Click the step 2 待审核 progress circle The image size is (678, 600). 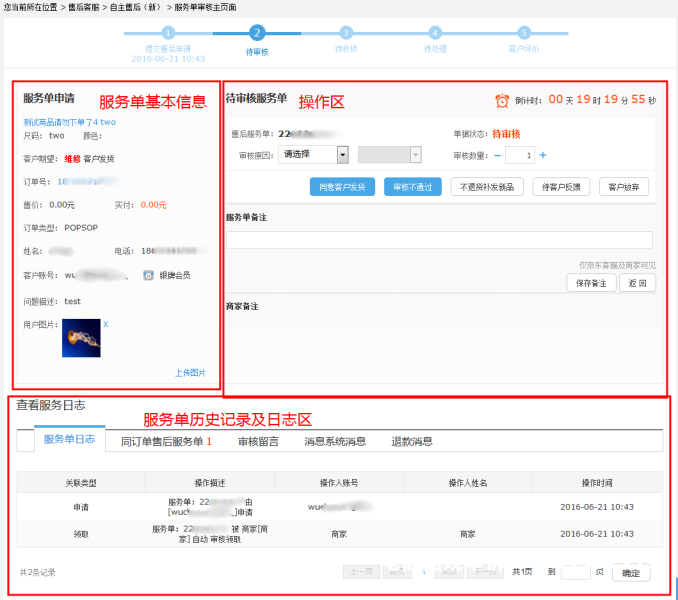pos(257,33)
